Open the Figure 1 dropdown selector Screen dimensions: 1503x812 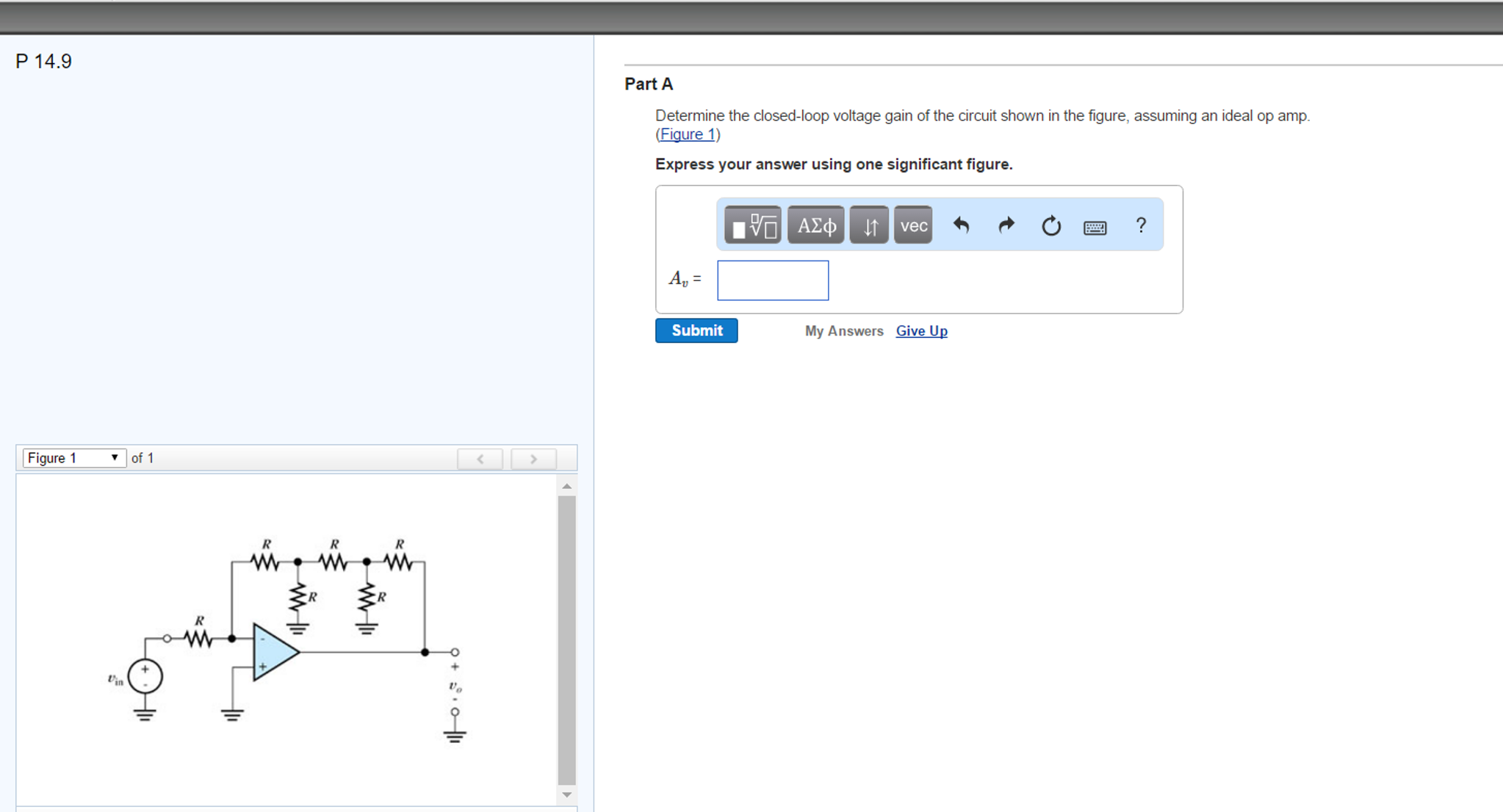pyautogui.click(x=73, y=457)
